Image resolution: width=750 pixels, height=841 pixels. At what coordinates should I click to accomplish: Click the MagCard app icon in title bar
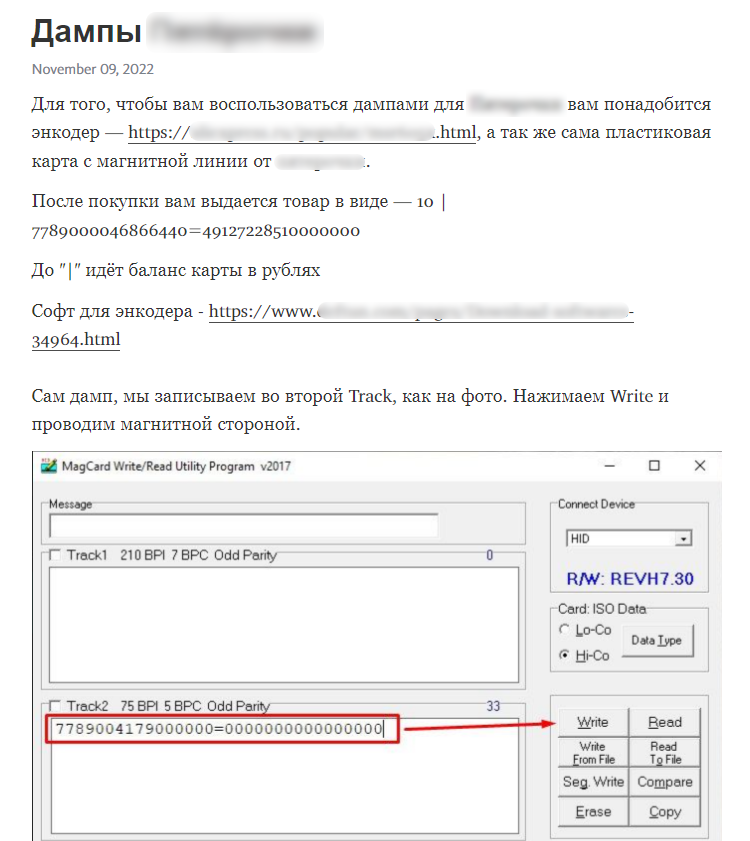48,466
